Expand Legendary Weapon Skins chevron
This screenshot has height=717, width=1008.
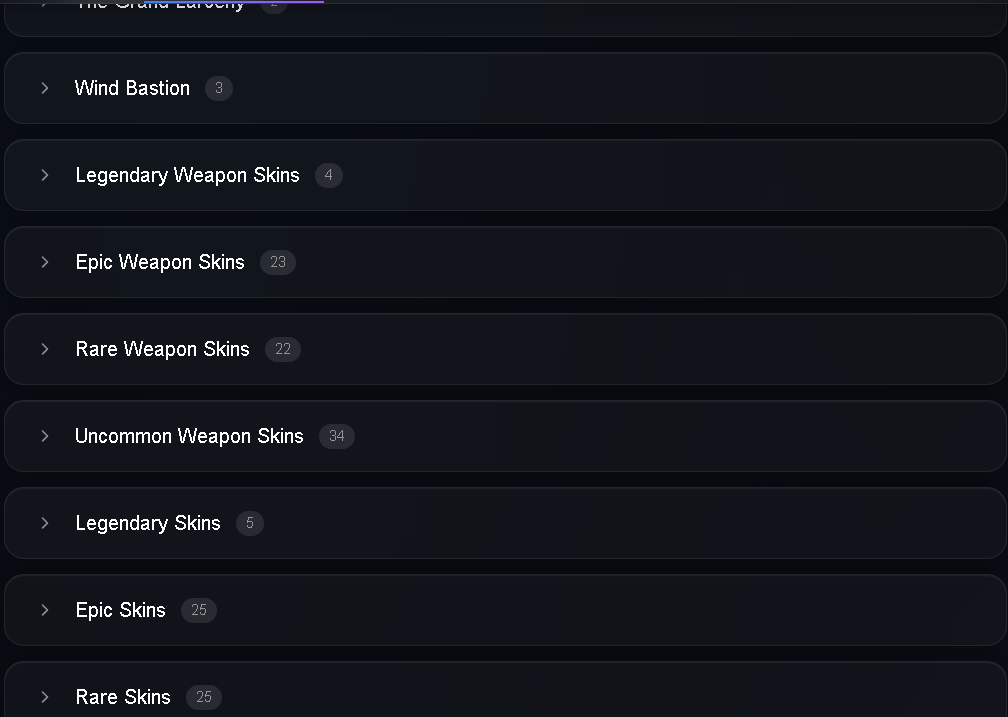44,175
